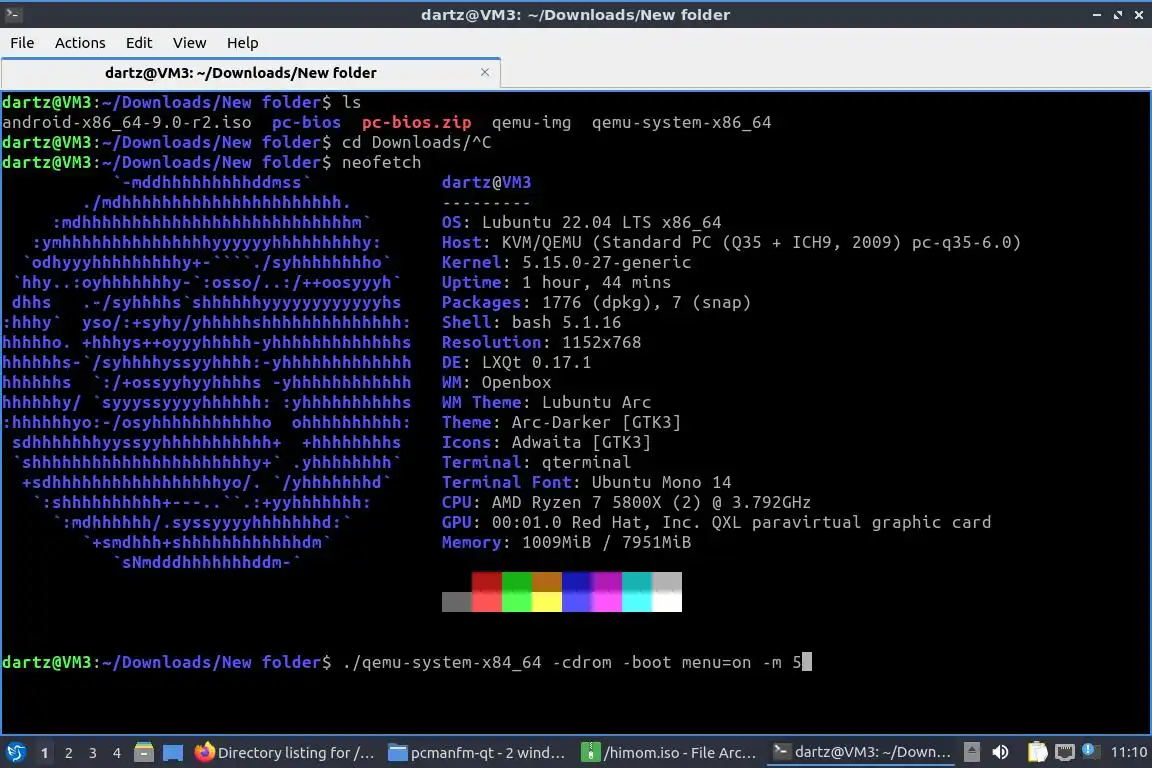1152x768 pixels.
Task: Open the 11:10 clock in the panel
Action: (1128, 752)
